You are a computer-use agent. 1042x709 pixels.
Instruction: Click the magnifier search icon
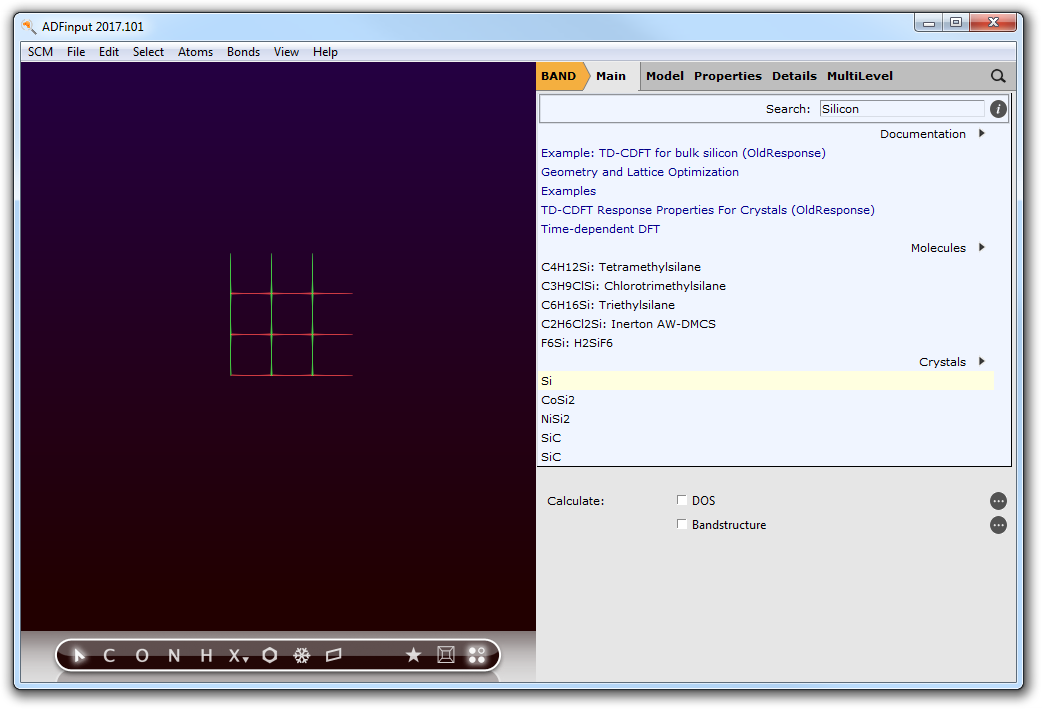(998, 76)
